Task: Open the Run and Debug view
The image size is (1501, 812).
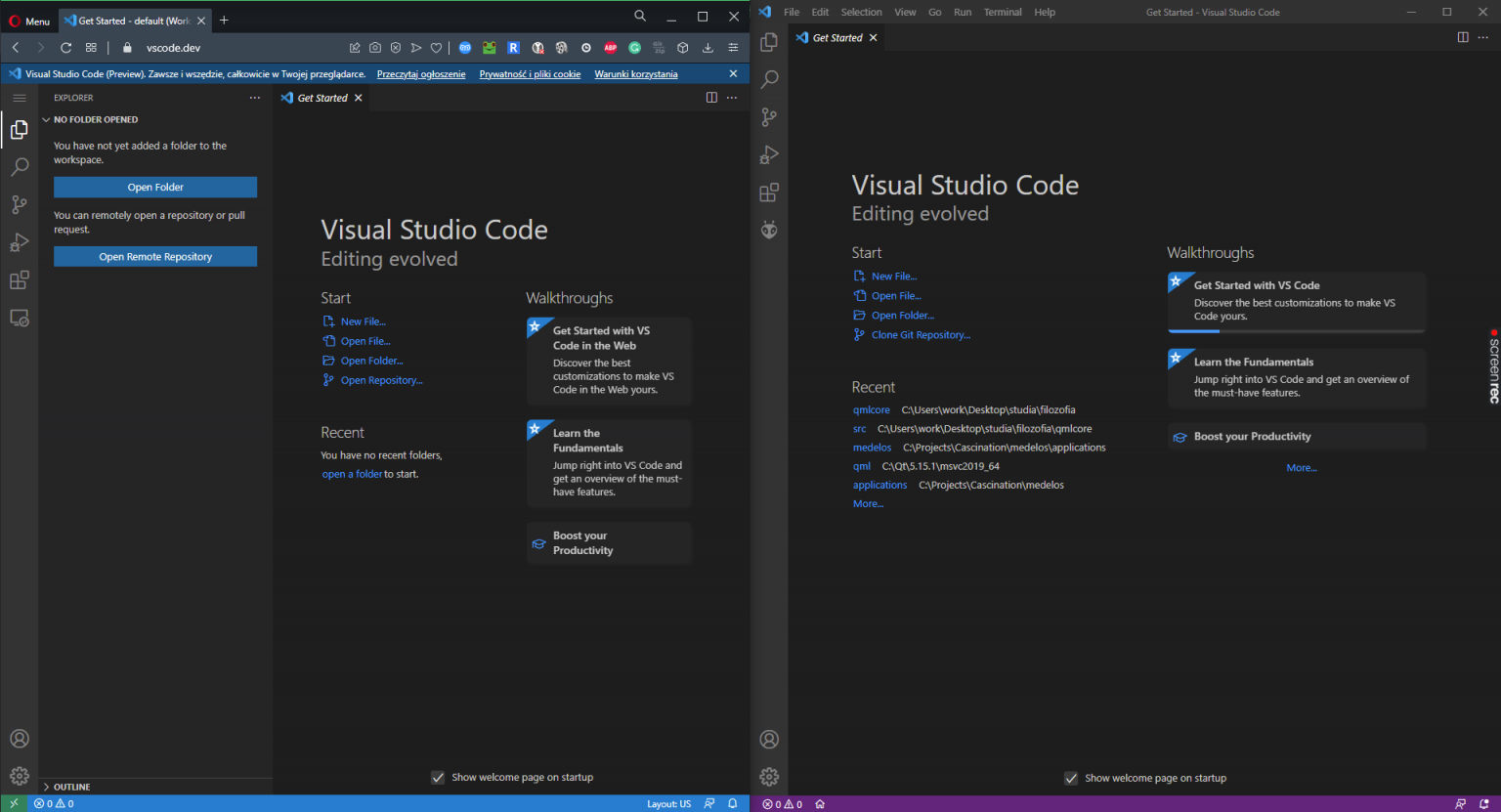Action: click(x=20, y=242)
